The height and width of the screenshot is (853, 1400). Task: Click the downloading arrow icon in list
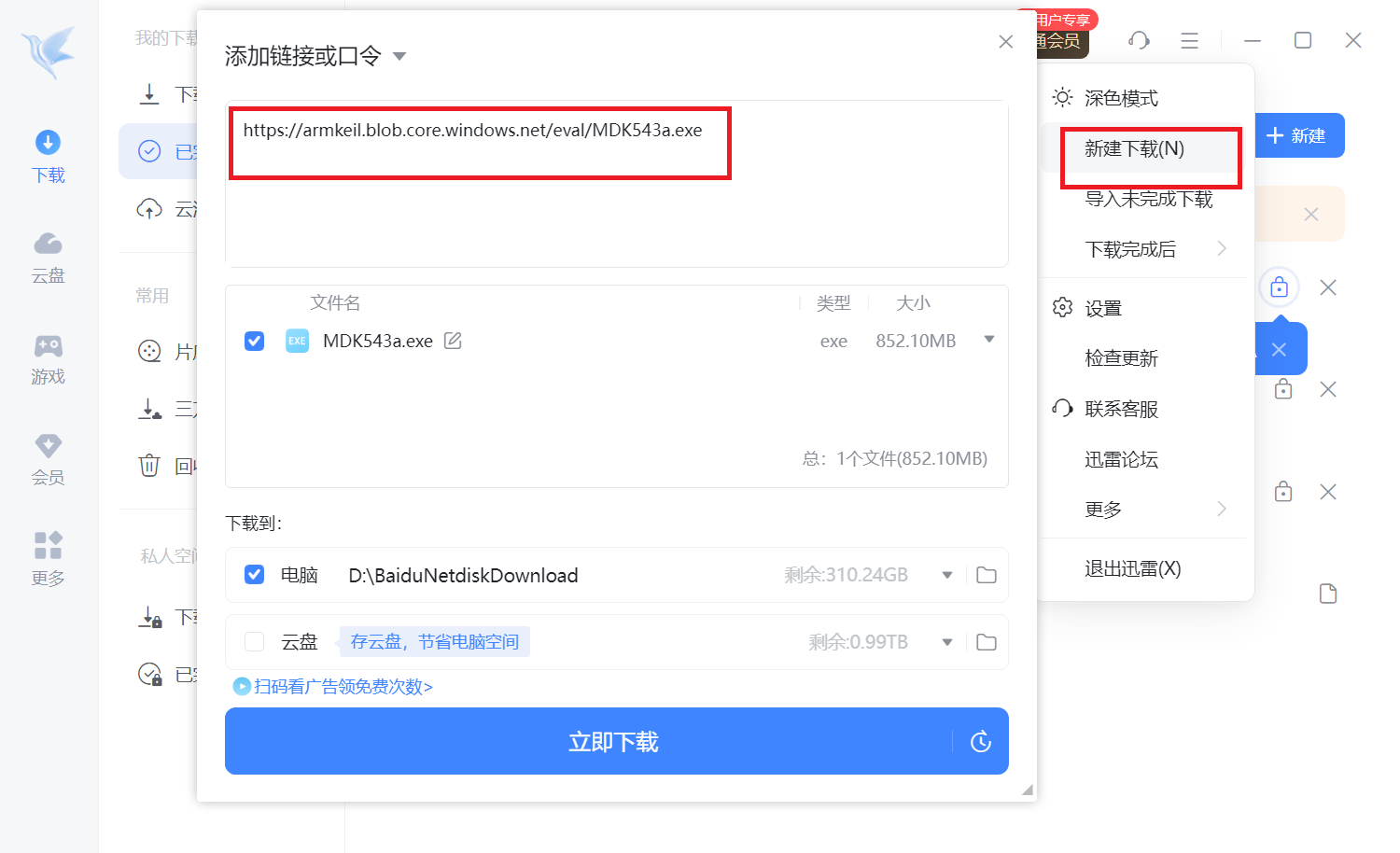148,93
